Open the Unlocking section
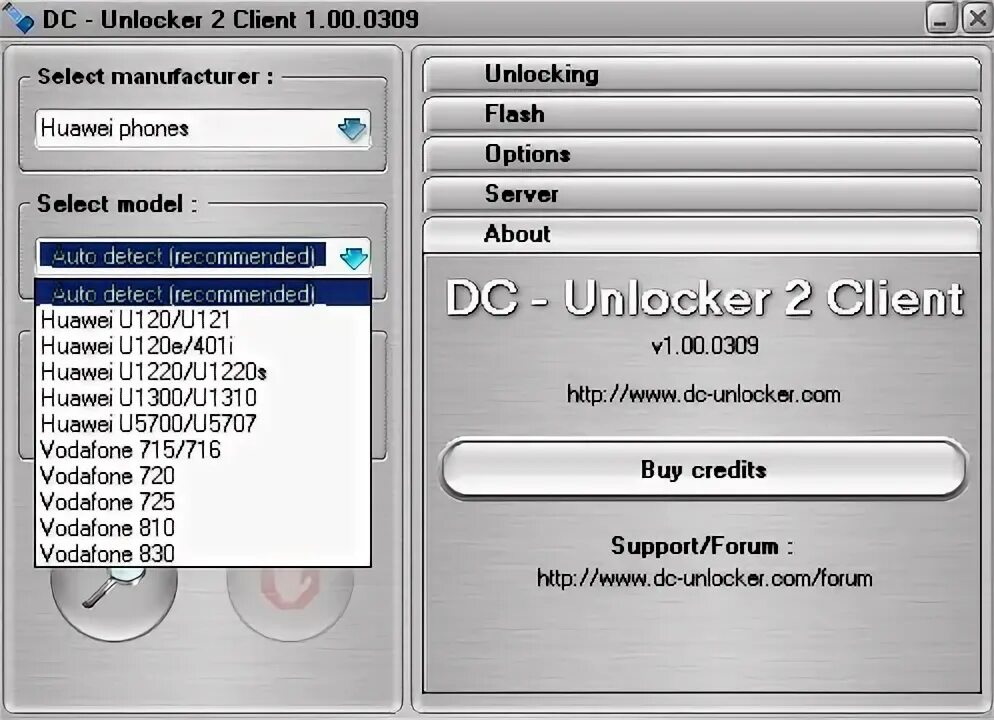 coord(702,75)
